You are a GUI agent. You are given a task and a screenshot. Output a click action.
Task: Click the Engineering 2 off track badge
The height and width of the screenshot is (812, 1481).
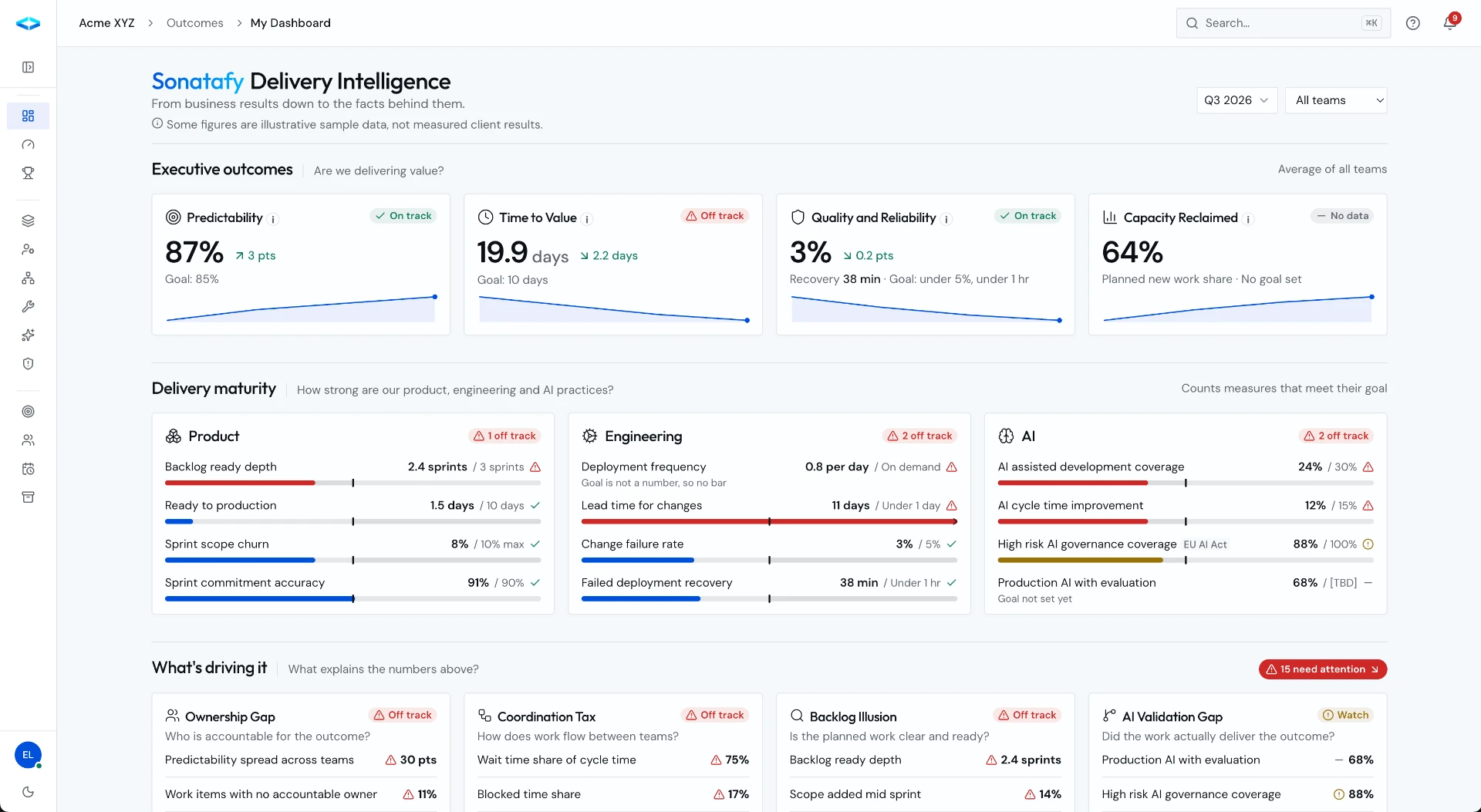click(919, 436)
